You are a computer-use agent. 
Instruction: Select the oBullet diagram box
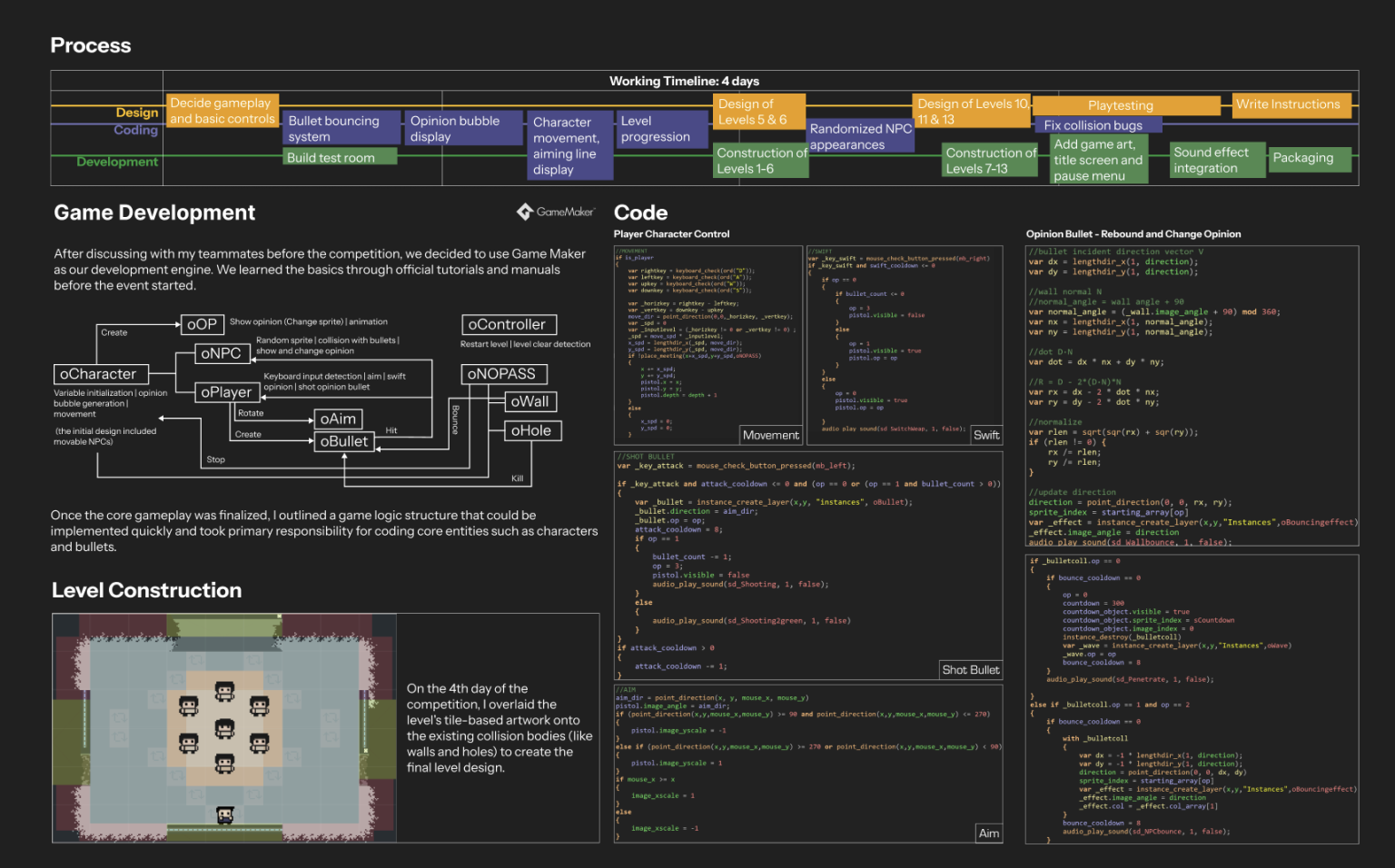click(344, 441)
